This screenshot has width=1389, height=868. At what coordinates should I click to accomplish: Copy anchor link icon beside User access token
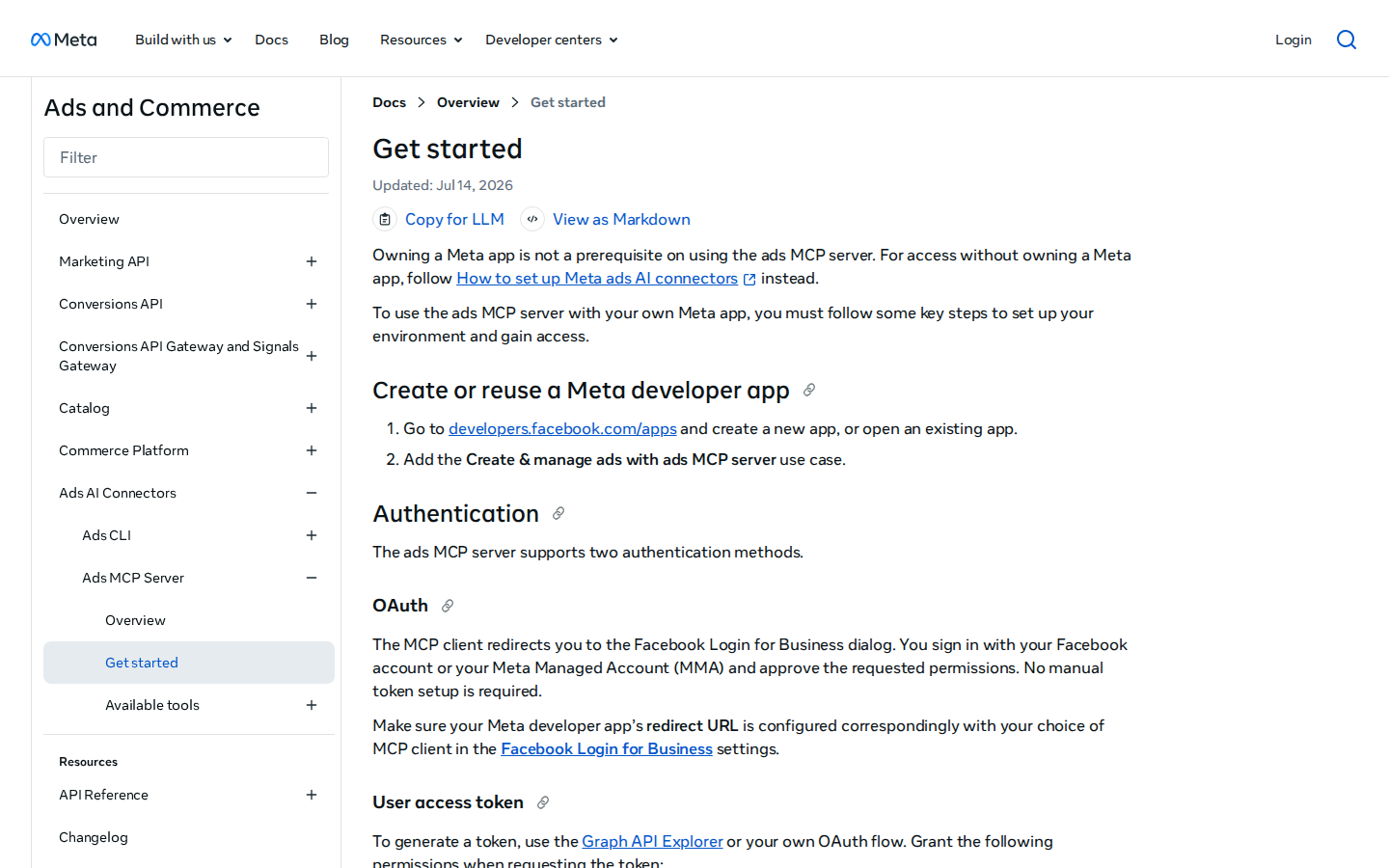(x=543, y=802)
